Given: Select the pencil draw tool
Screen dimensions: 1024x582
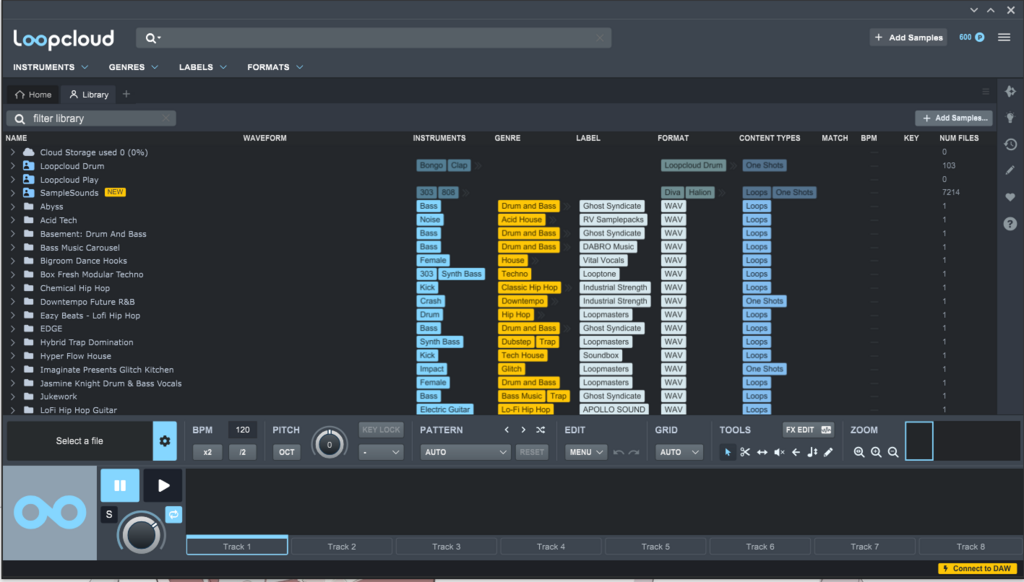Looking at the screenshot, I should point(828,452).
